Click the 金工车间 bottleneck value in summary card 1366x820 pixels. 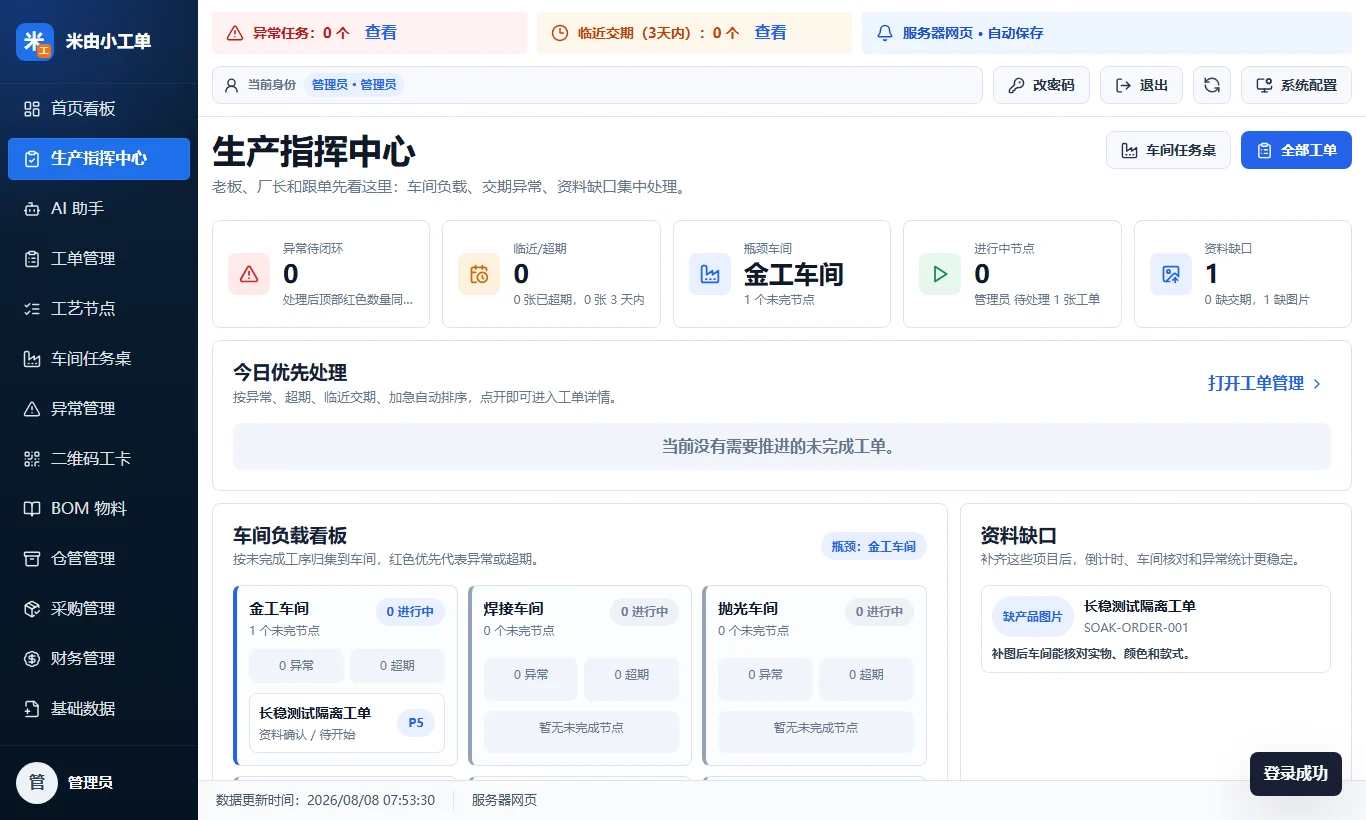(x=794, y=274)
